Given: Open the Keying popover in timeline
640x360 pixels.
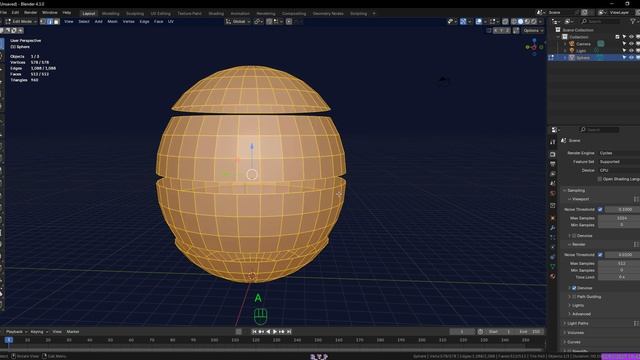Looking at the screenshot, I should point(39,332).
